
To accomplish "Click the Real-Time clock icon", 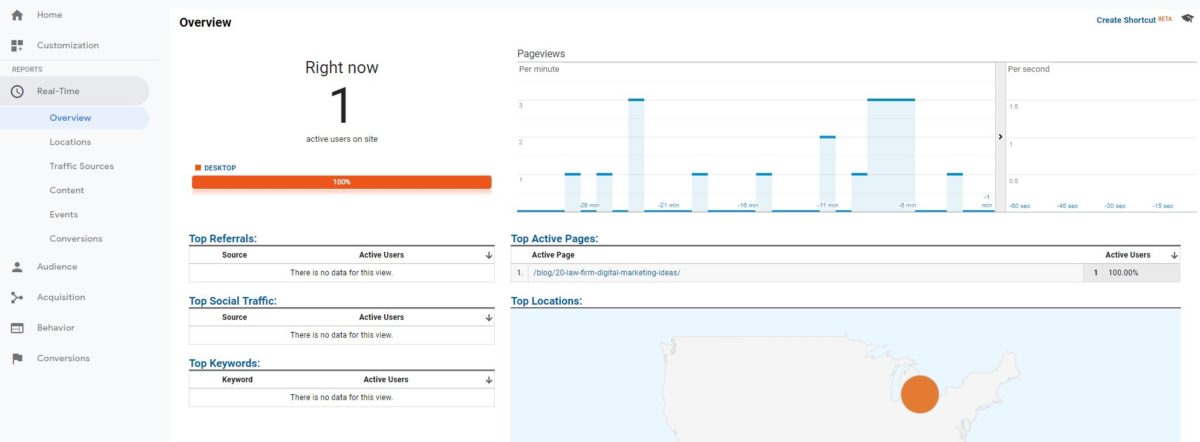I will pyautogui.click(x=17, y=91).
